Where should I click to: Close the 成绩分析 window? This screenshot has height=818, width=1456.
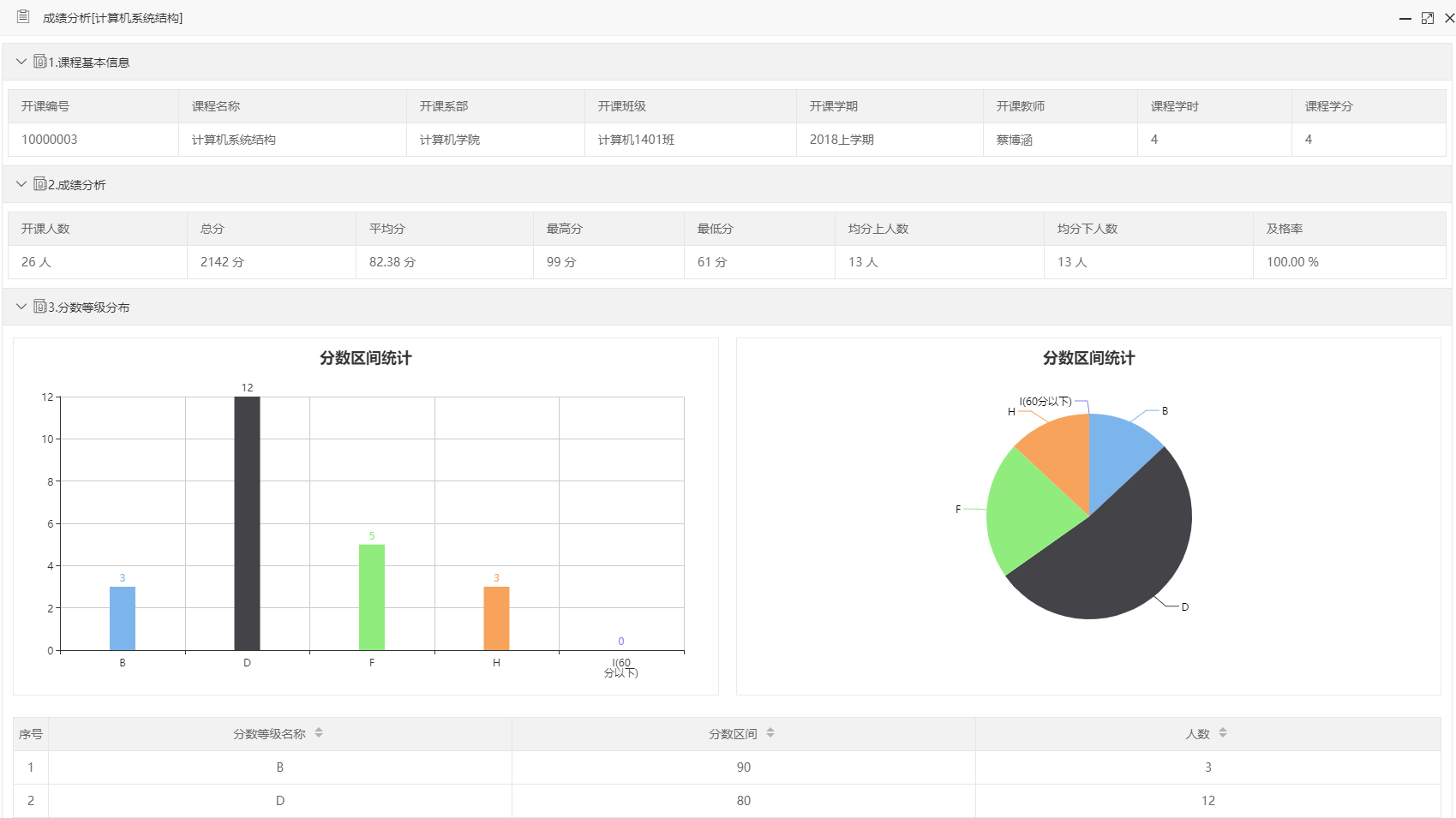pos(1449,18)
